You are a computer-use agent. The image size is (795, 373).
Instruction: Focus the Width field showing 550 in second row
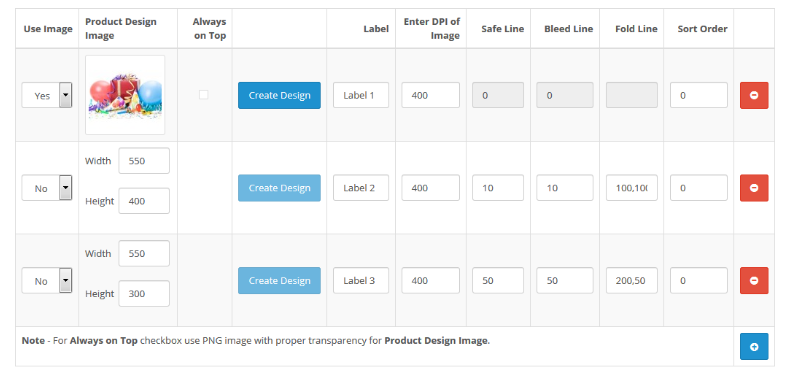click(144, 161)
